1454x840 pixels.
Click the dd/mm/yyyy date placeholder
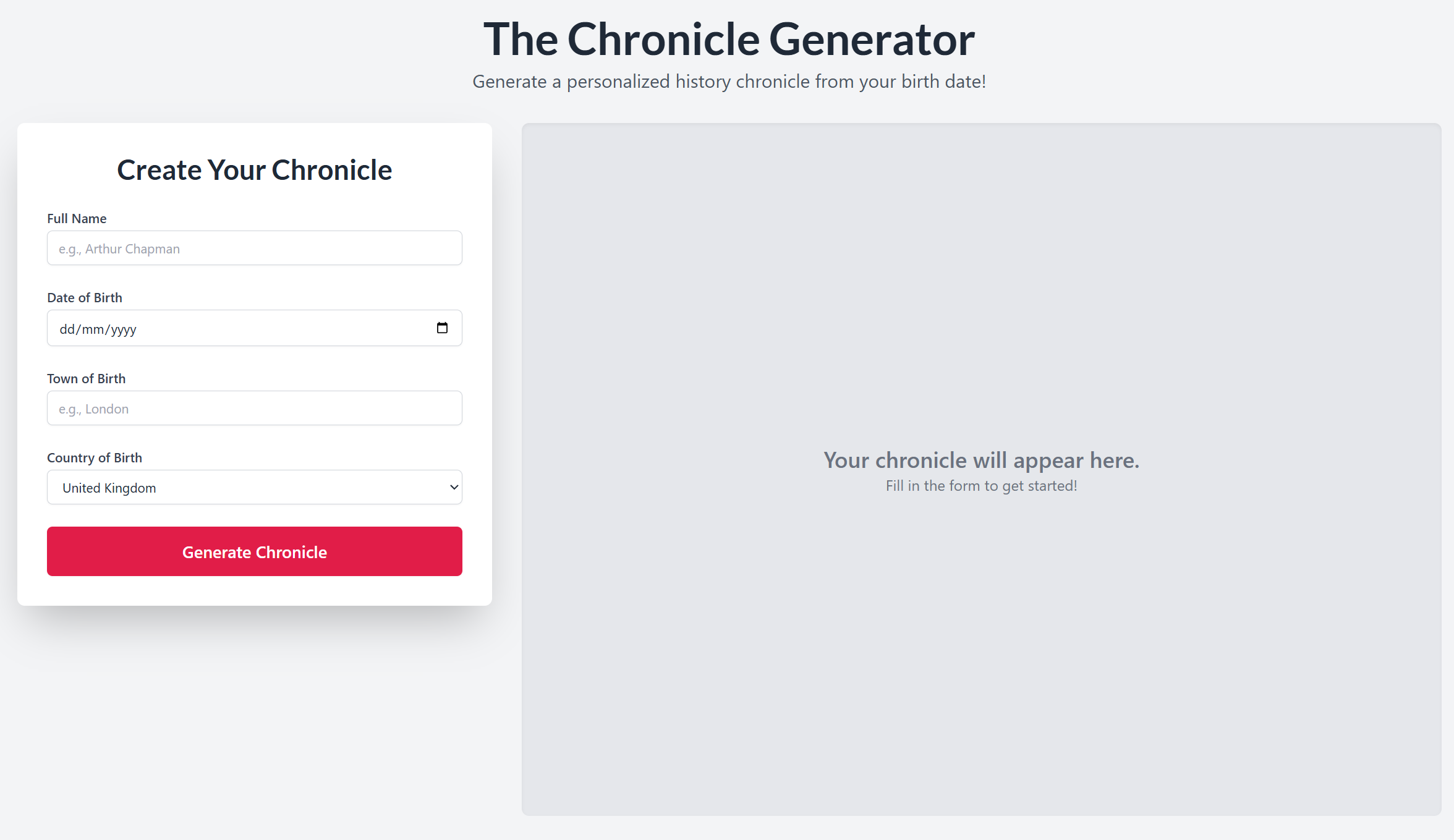[x=98, y=328]
